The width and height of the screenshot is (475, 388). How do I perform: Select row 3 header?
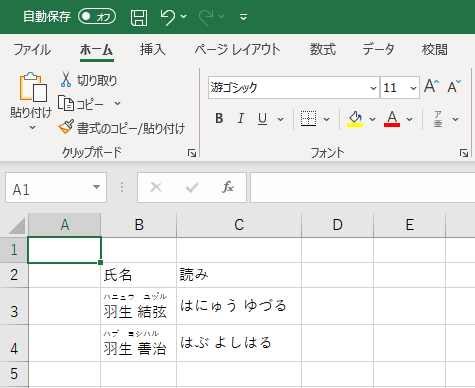tap(14, 306)
